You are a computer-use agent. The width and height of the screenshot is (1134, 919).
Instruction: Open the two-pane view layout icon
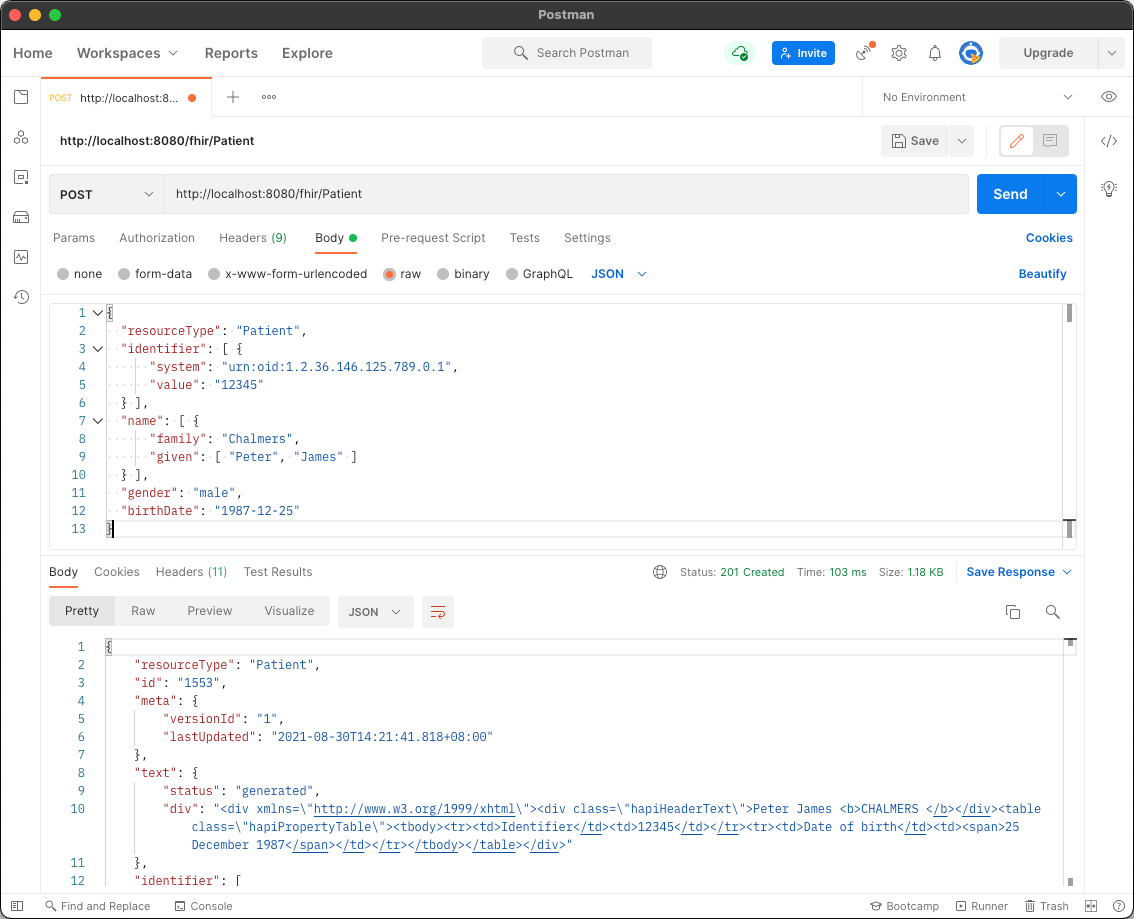(x=1091, y=906)
